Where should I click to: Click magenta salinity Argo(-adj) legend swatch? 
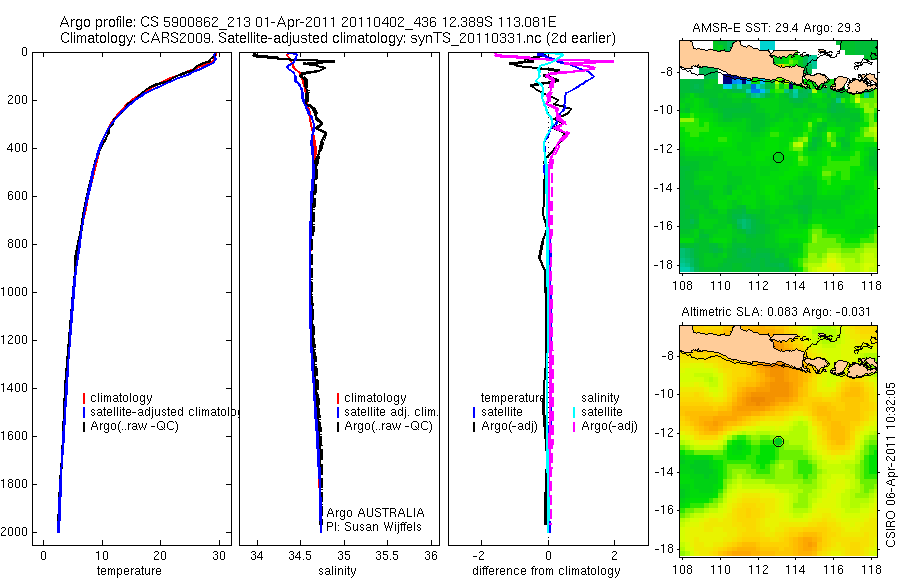574,427
